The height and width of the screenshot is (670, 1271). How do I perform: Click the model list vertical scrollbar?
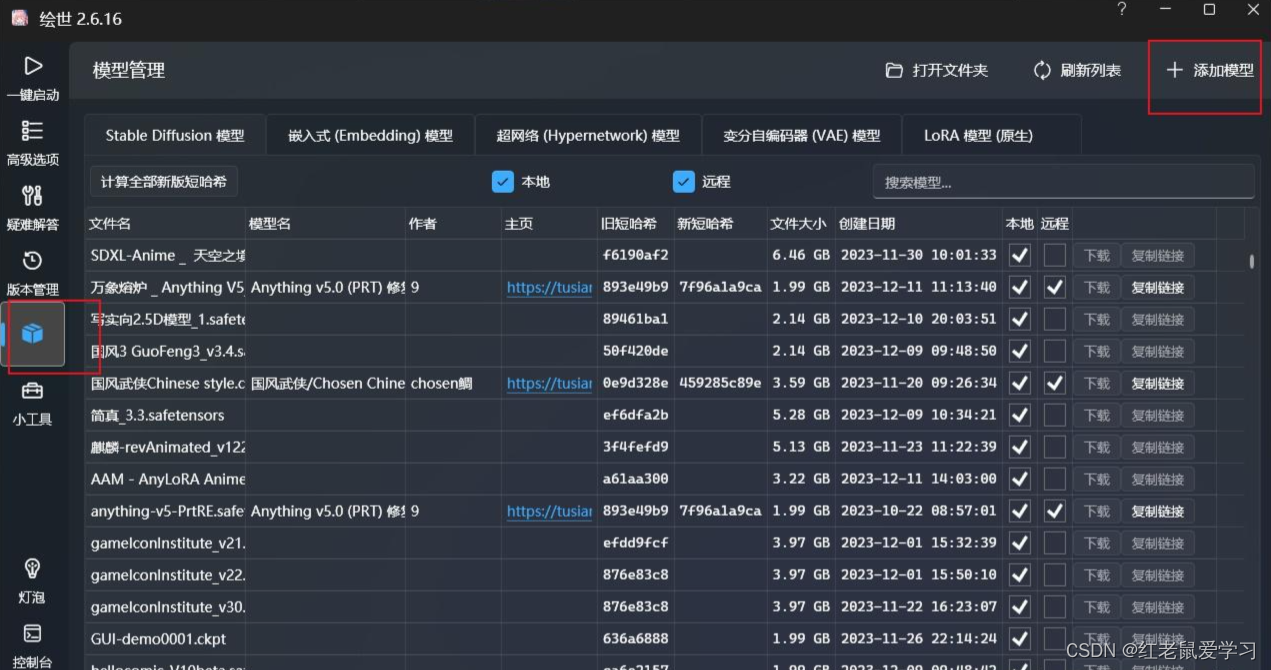click(x=1251, y=261)
